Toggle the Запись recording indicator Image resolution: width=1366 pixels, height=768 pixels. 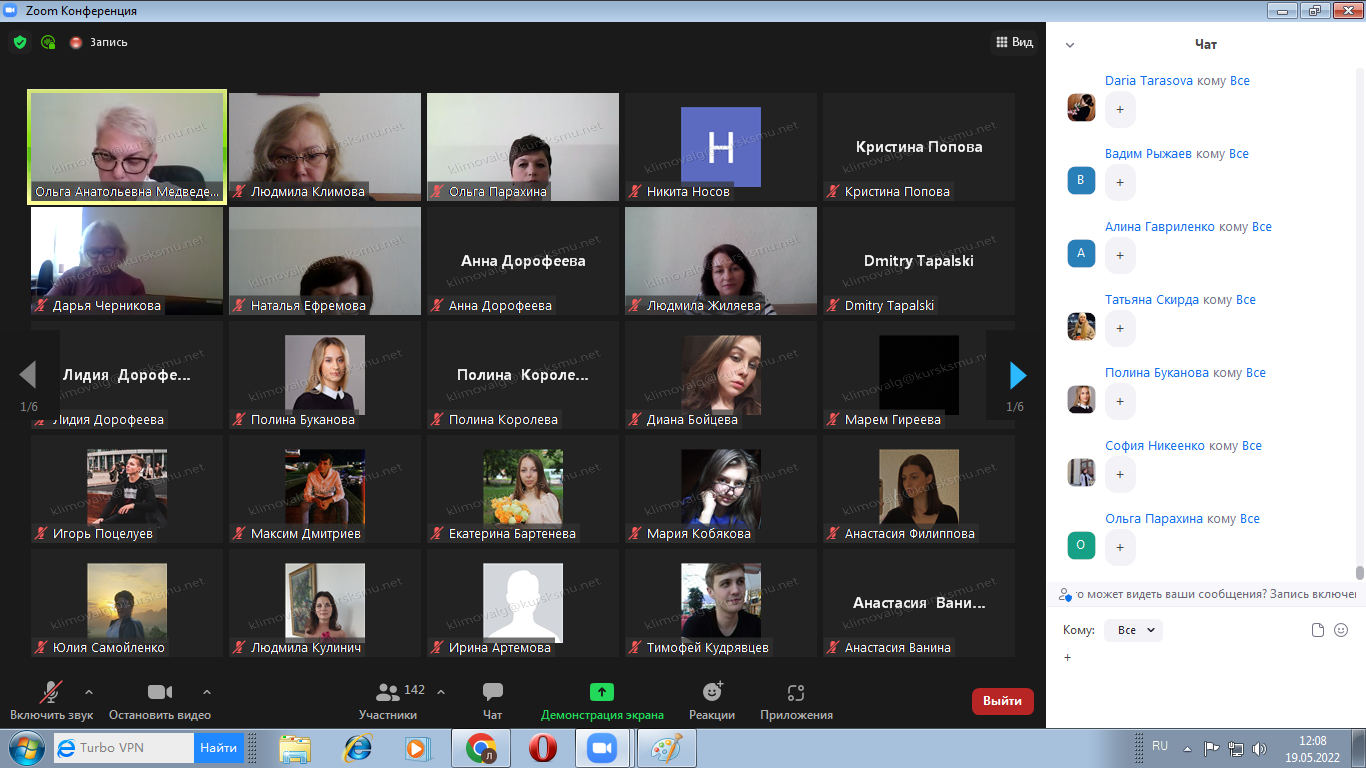99,42
